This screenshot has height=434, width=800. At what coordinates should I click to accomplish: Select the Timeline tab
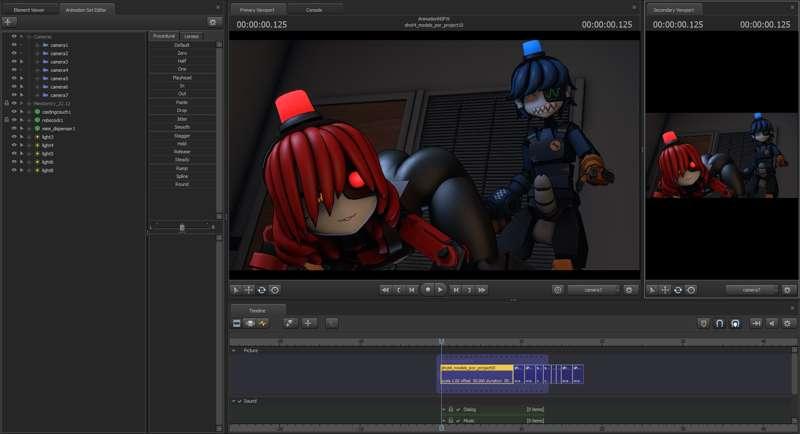[257, 310]
